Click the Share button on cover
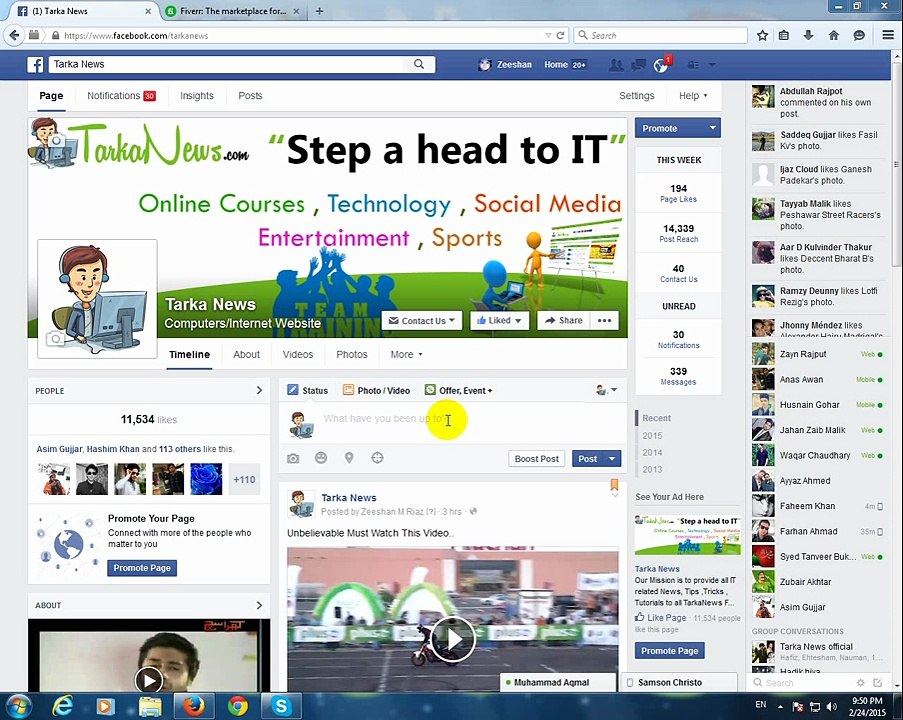 click(x=563, y=320)
